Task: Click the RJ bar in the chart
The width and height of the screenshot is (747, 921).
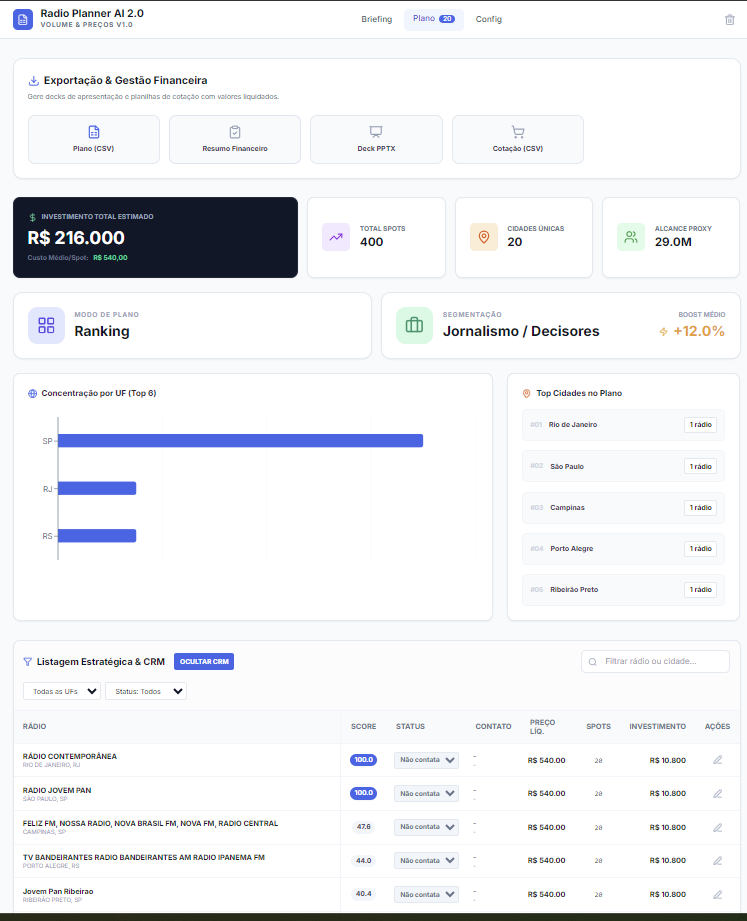Action: coord(97,488)
